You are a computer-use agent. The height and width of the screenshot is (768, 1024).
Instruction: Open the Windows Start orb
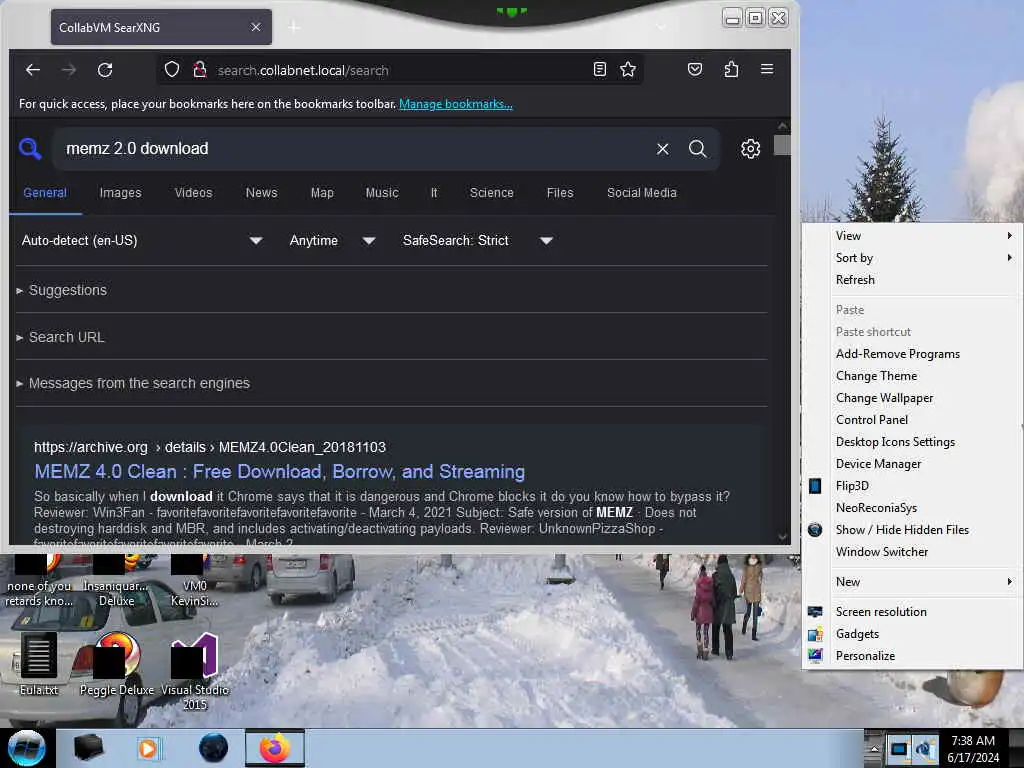point(27,748)
